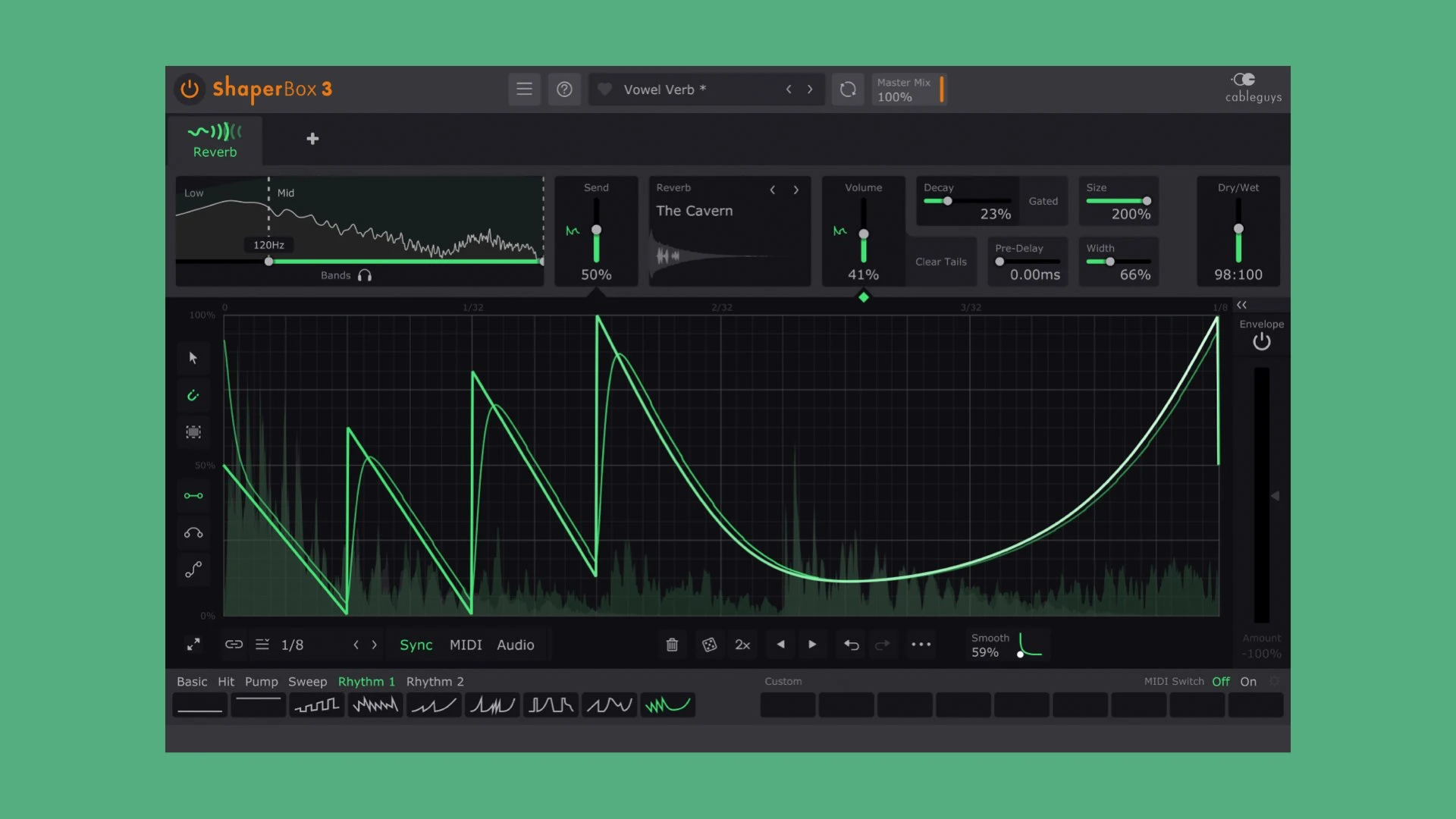This screenshot has width=1456, height=819.
Task: Select MIDI trigger mode
Action: [466, 645]
